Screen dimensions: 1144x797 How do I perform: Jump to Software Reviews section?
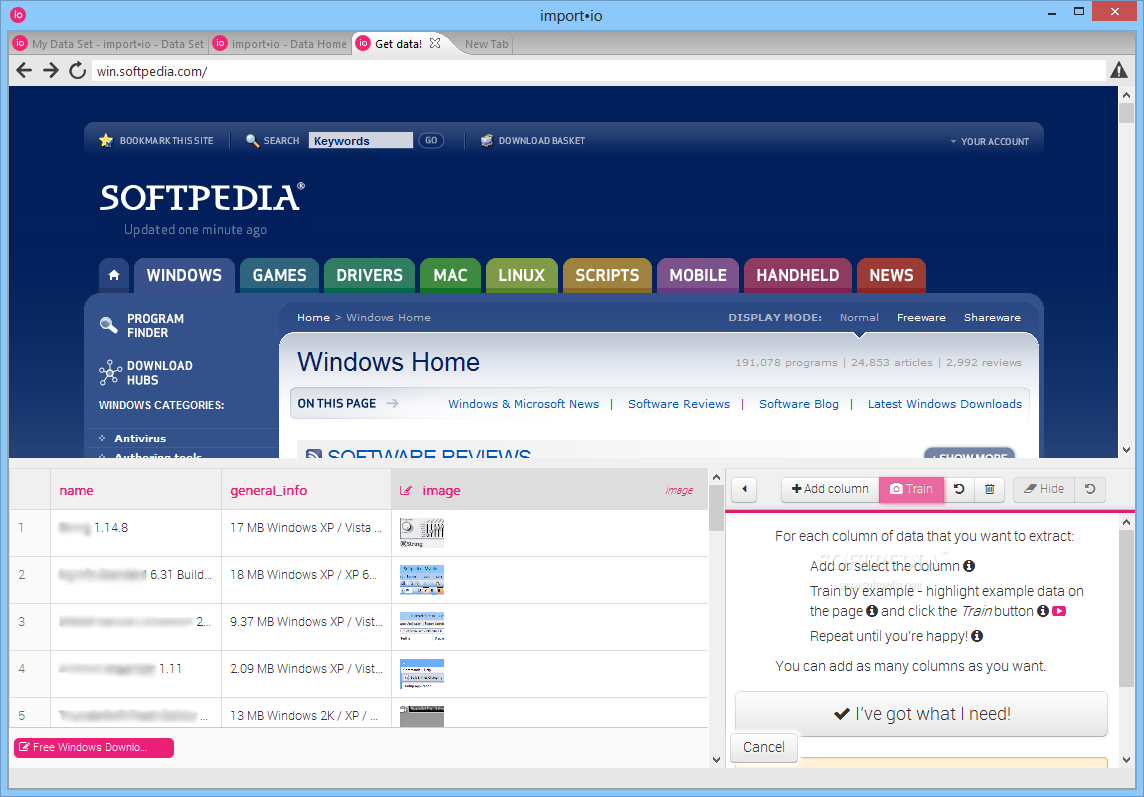coord(679,404)
